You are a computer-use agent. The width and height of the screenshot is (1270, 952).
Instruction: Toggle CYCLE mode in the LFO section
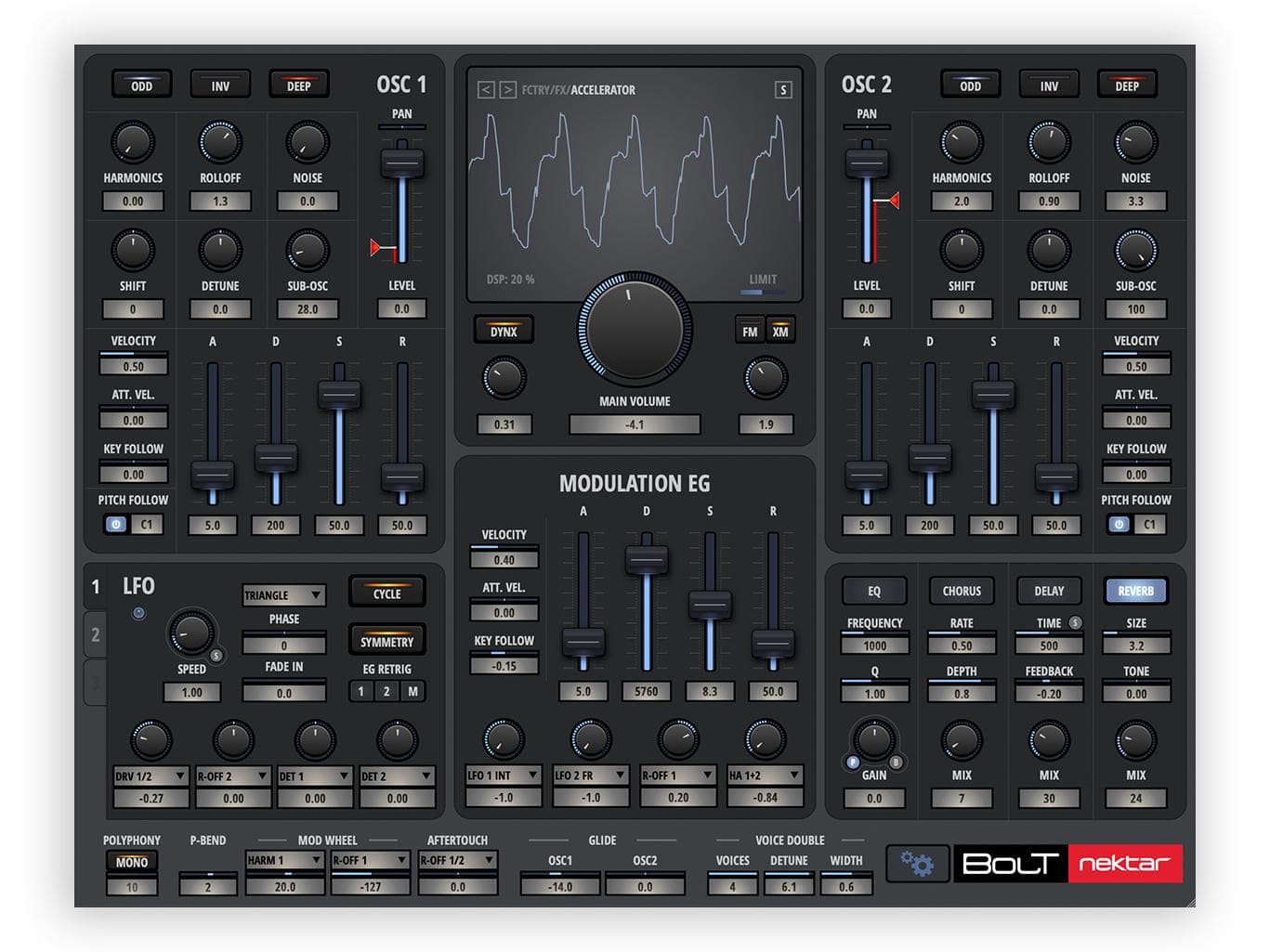(386, 592)
